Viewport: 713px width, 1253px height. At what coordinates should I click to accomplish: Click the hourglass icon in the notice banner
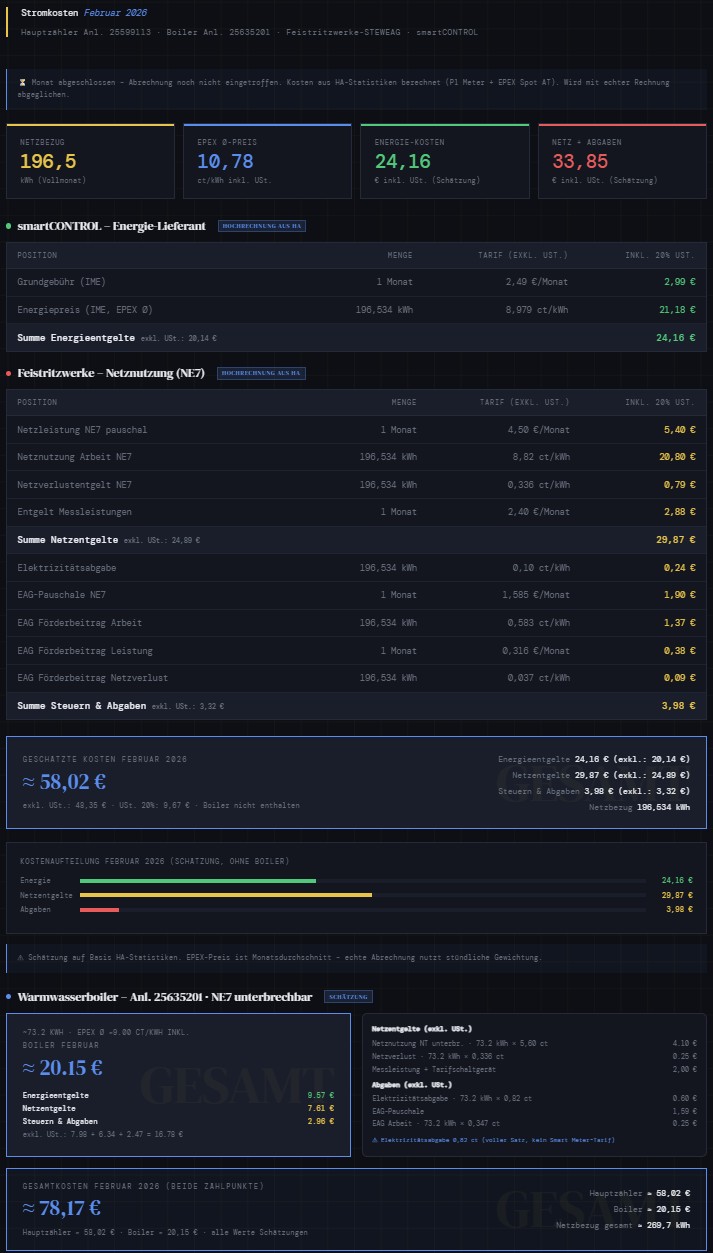pyautogui.click(x=23, y=82)
